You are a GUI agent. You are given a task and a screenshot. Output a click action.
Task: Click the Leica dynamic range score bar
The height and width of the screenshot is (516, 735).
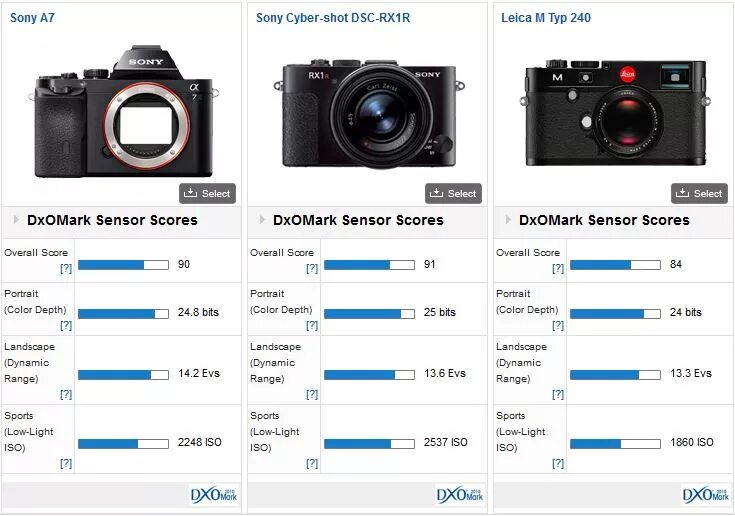pos(615,374)
